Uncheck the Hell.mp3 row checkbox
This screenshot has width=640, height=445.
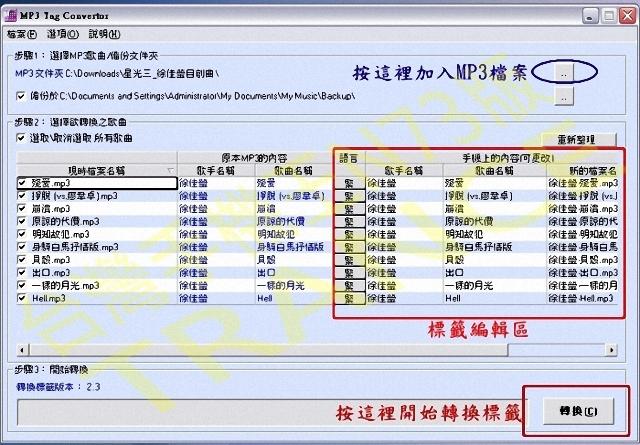tap(22, 298)
